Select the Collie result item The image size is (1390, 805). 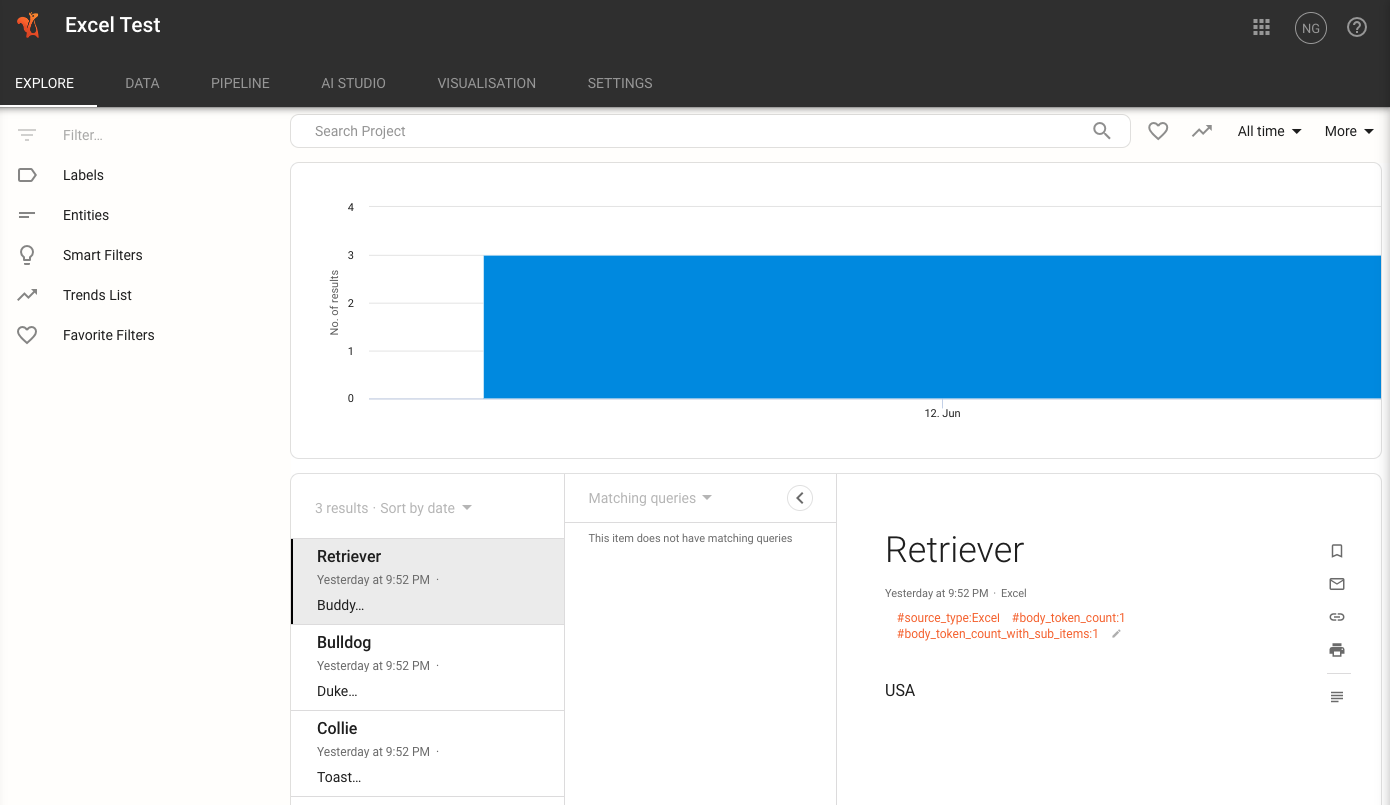pos(427,753)
